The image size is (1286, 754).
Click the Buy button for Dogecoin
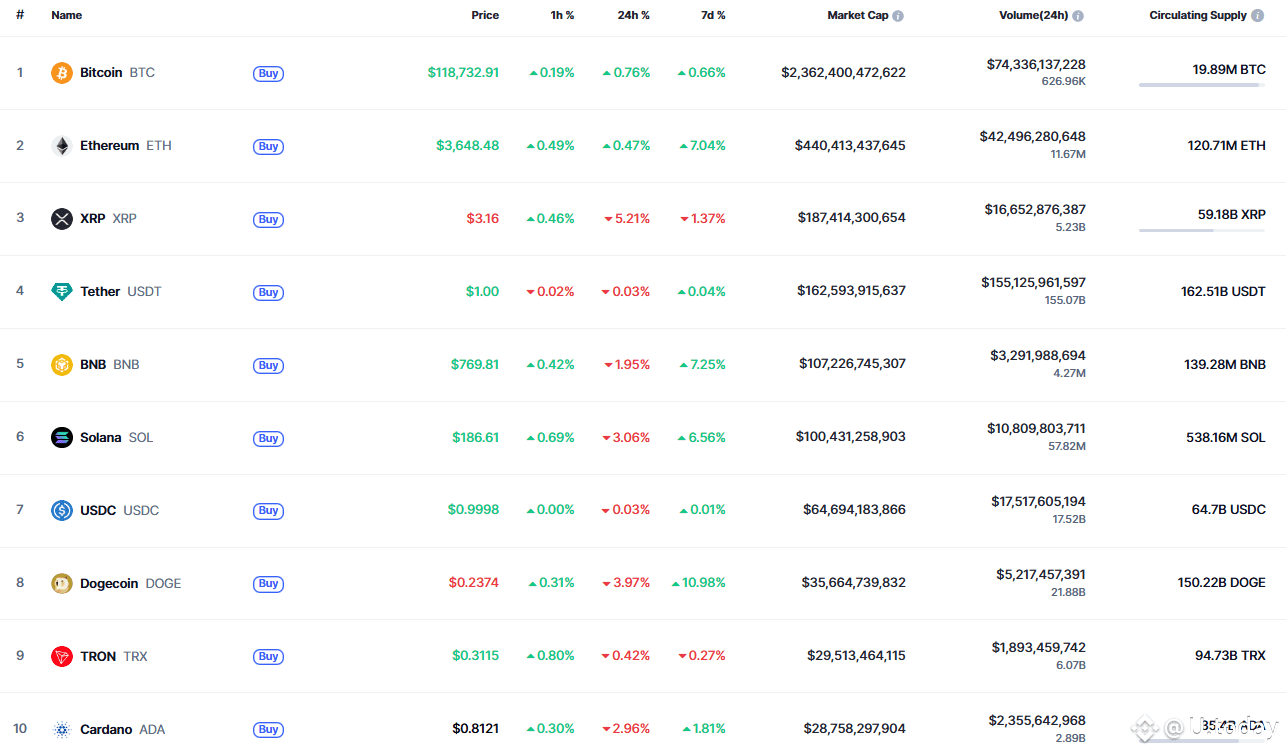point(268,584)
